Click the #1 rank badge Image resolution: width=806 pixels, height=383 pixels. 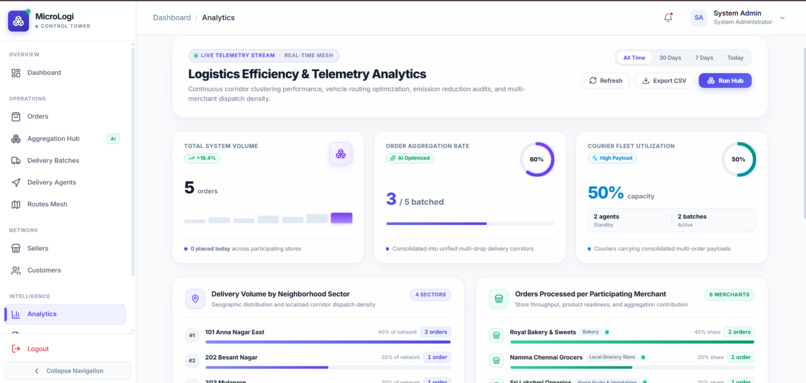click(192, 336)
